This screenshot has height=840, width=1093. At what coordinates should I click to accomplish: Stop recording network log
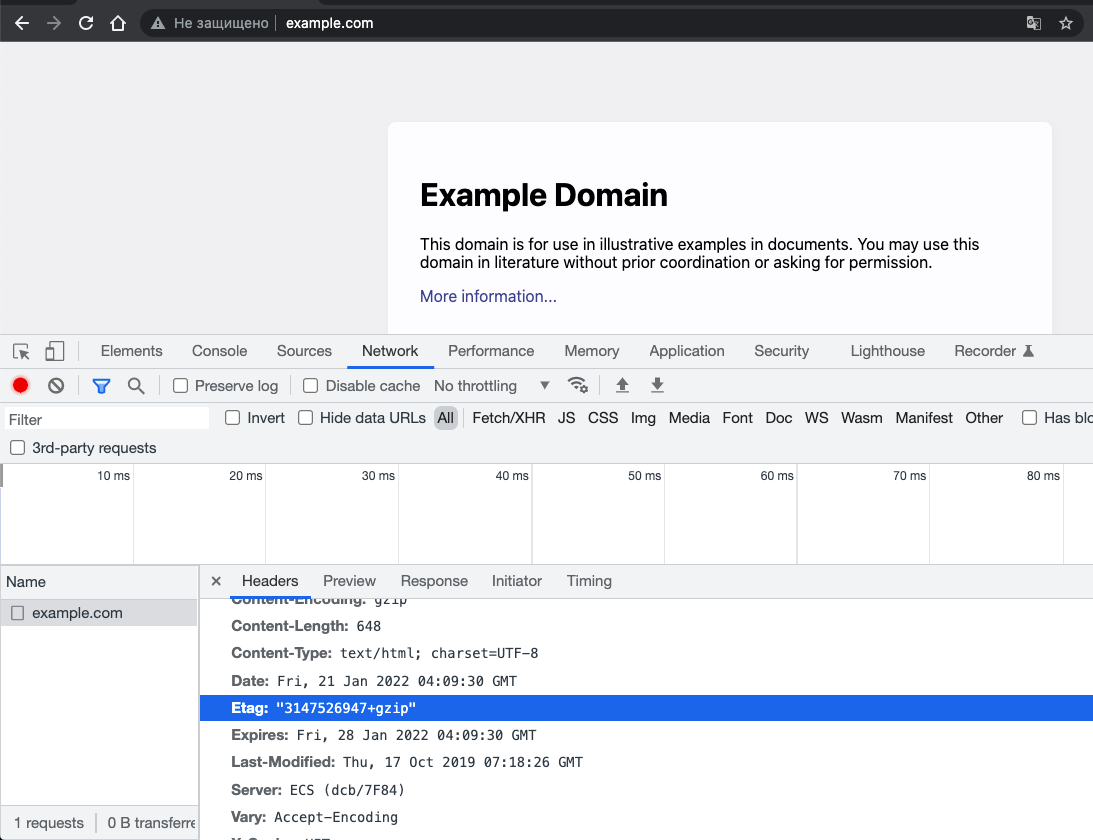point(20,386)
